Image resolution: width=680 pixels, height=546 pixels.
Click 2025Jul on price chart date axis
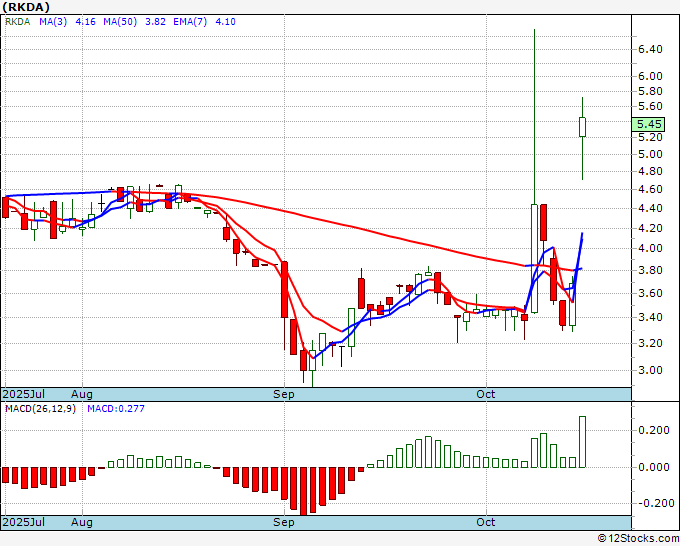(x=24, y=394)
